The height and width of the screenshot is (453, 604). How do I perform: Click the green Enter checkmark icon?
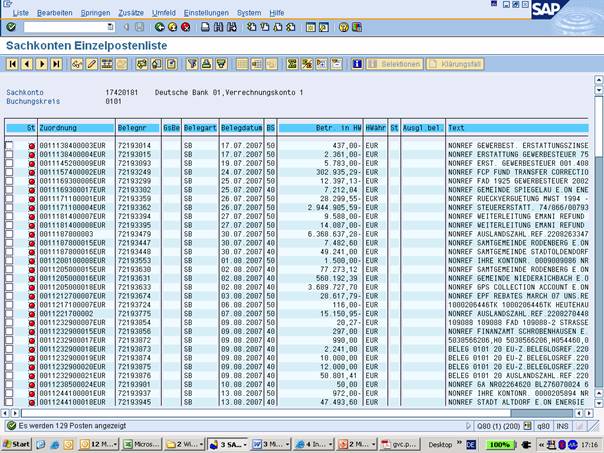(11, 27)
